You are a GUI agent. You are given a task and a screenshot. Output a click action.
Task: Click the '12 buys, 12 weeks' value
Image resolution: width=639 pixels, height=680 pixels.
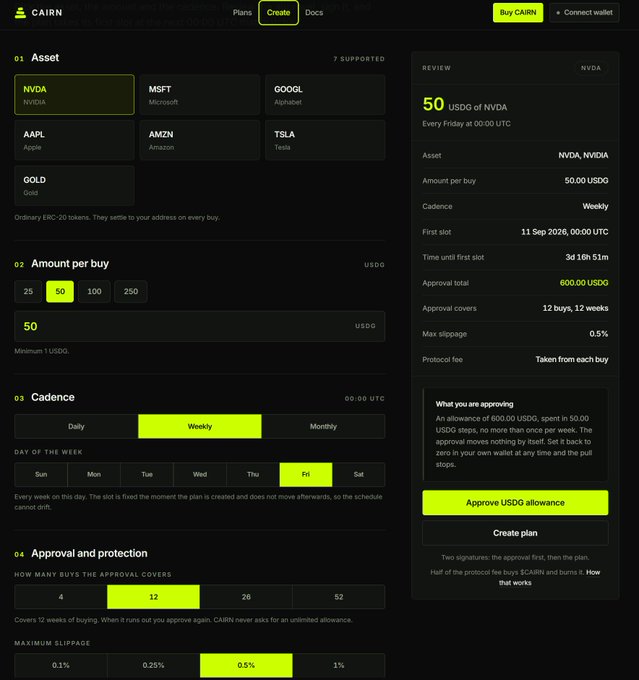[575, 308]
